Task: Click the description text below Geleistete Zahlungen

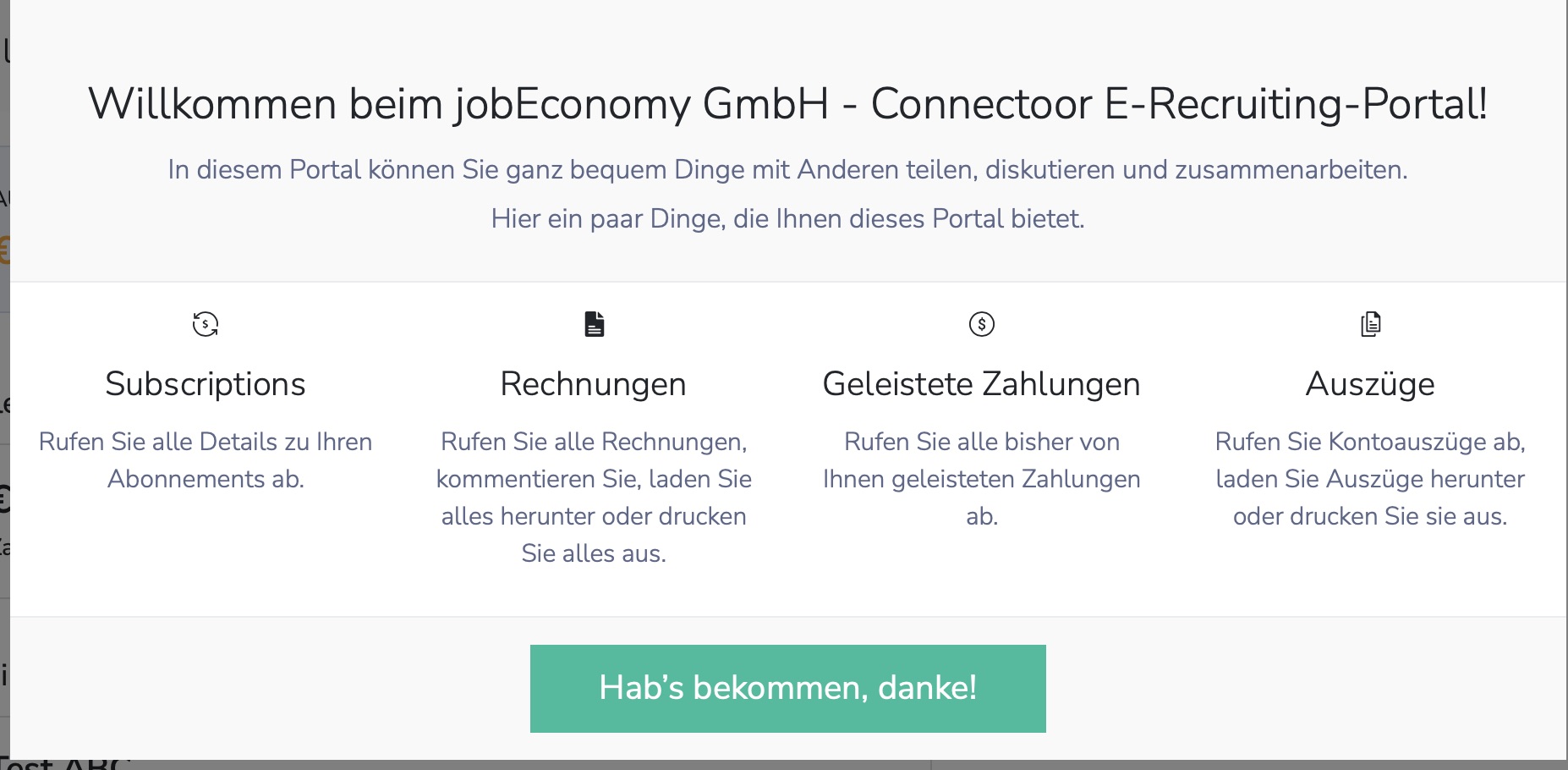Action: (982, 479)
